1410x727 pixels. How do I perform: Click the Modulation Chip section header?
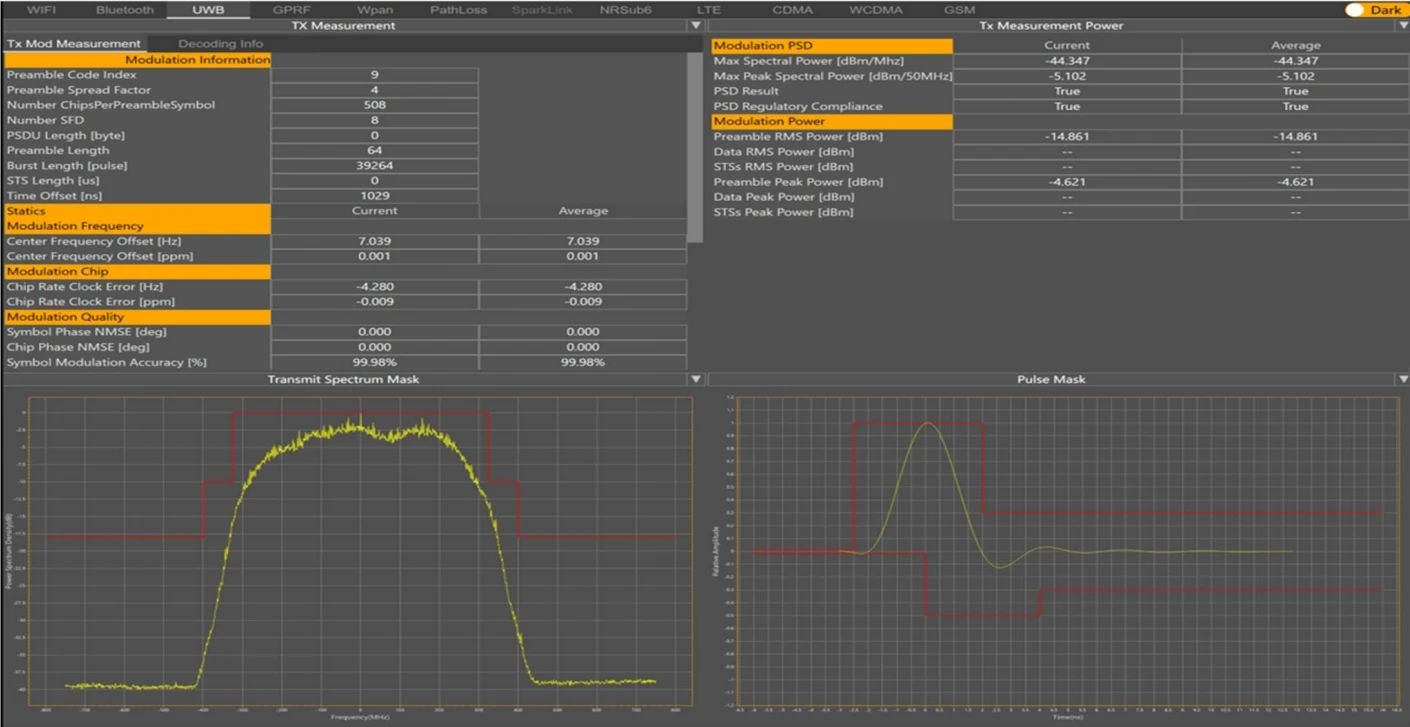pyautogui.click(x=137, y=271)
